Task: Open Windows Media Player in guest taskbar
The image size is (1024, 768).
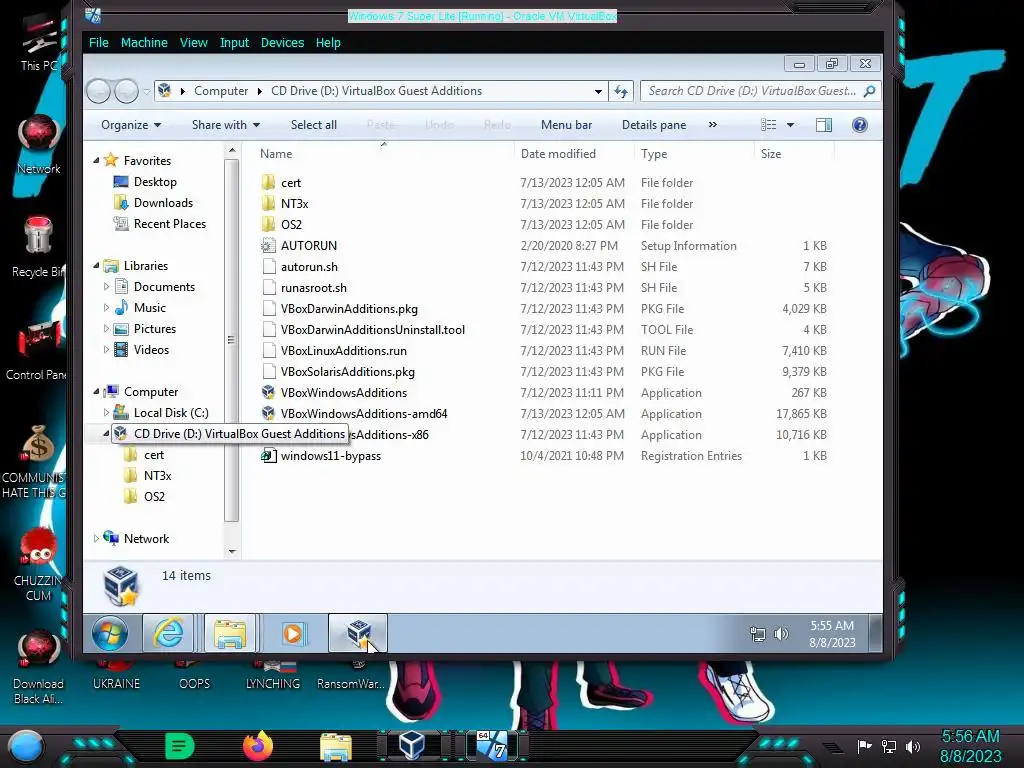Action: pos(293,633)
